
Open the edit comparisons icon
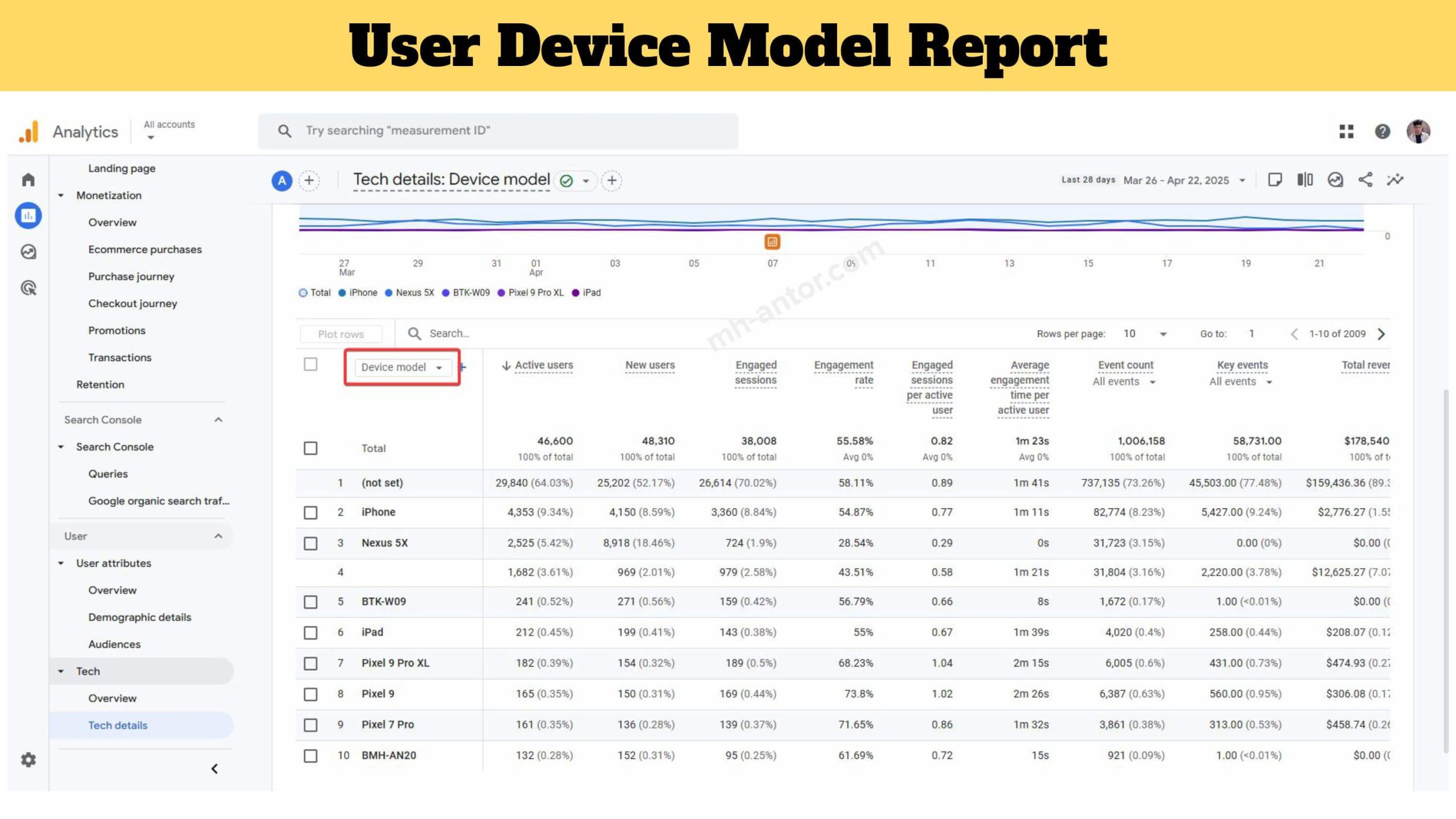[1305, 180]
